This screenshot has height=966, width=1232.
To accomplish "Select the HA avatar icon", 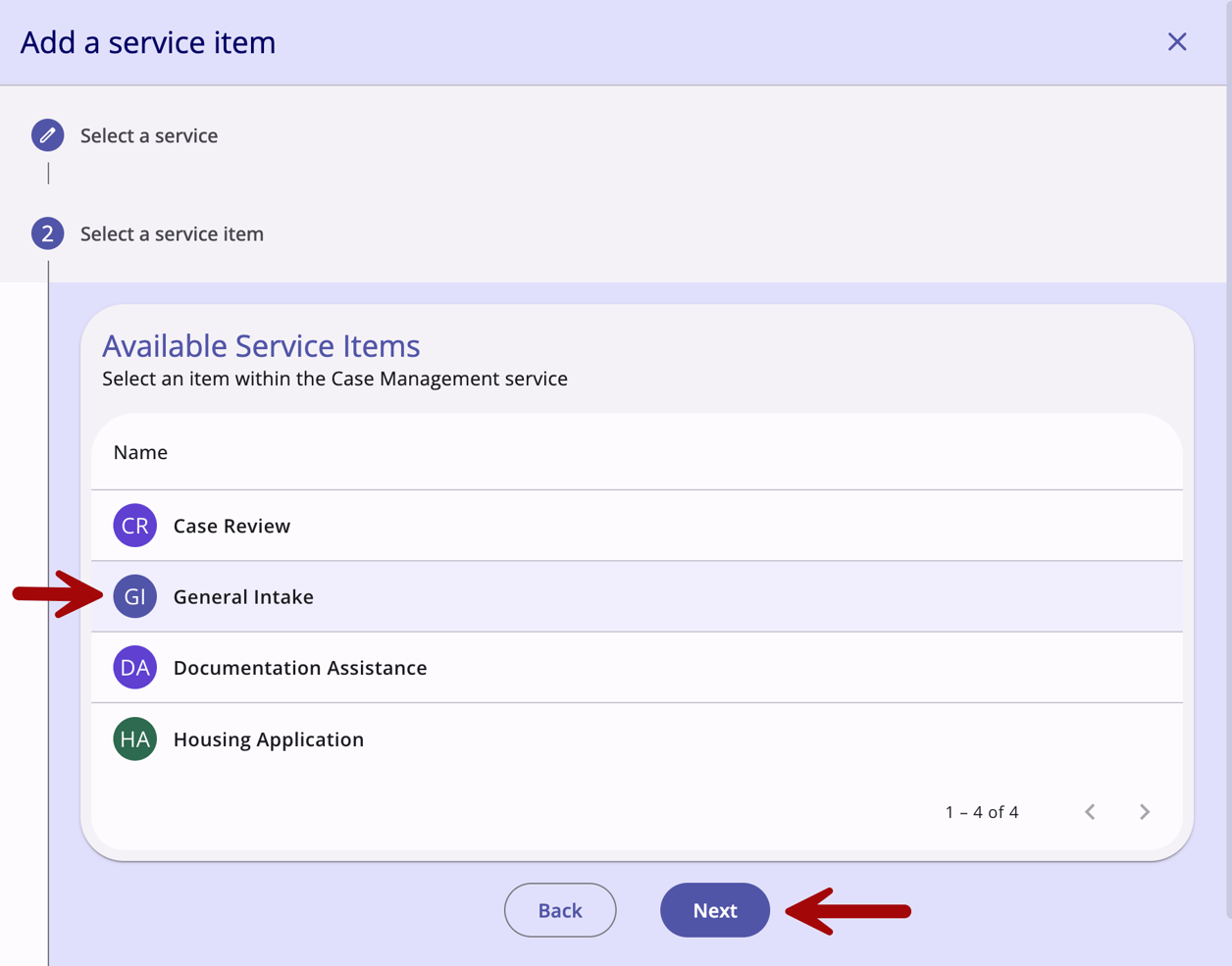I will (134, 739).
